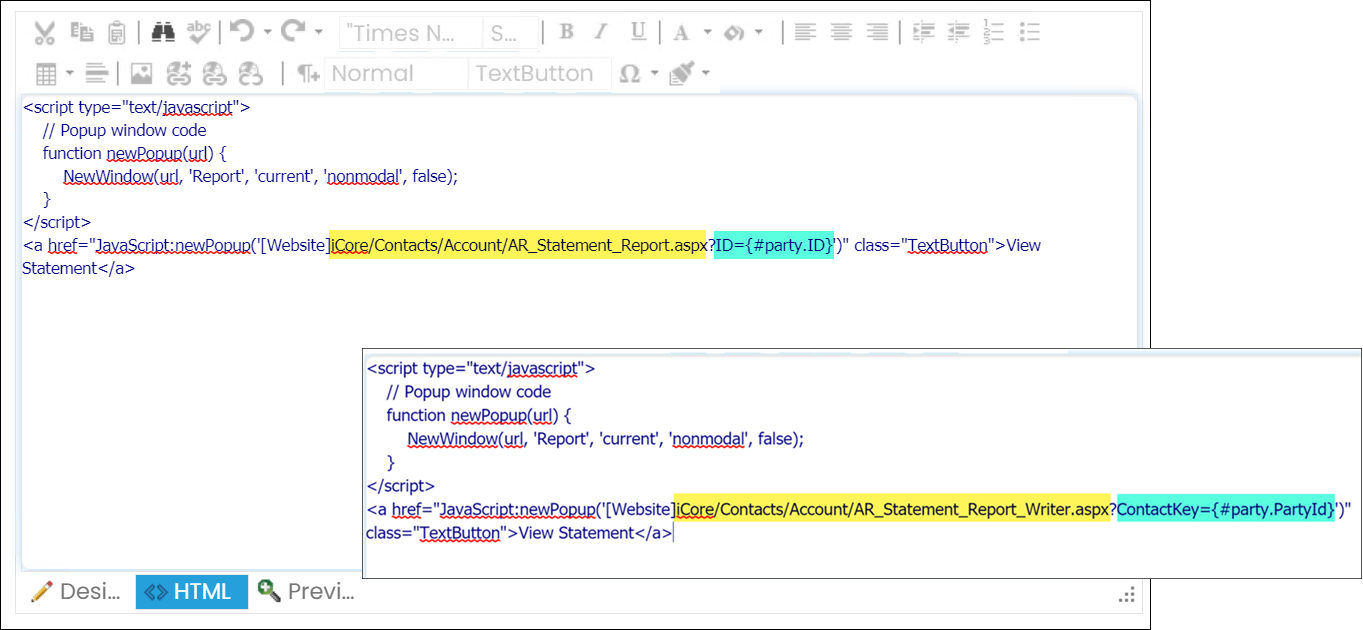Expand the font color dropdown arrow
This screenshot has width=1363, height=630.
pyautogui.click(x=707, y=33)
